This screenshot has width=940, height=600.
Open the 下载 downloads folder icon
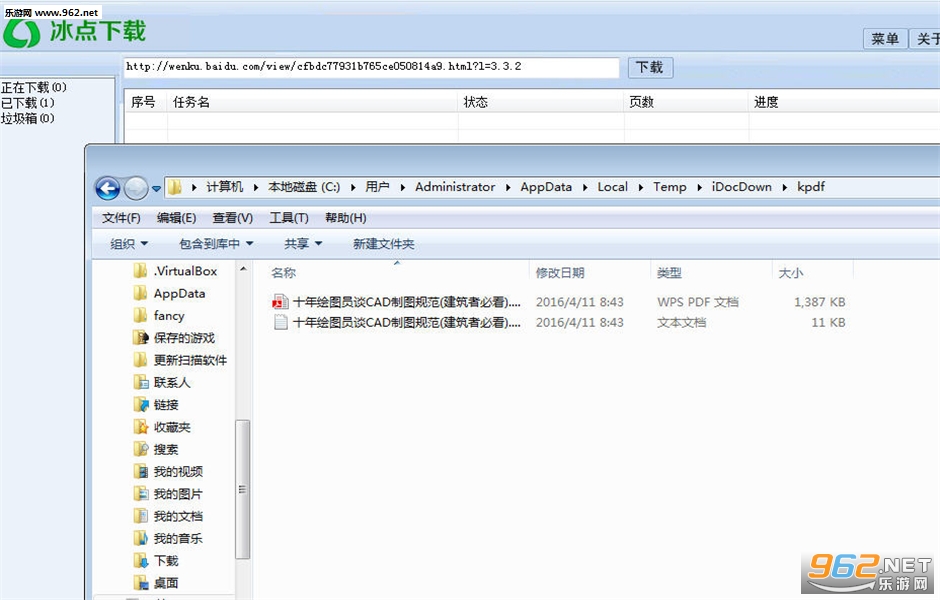[140, 560]
